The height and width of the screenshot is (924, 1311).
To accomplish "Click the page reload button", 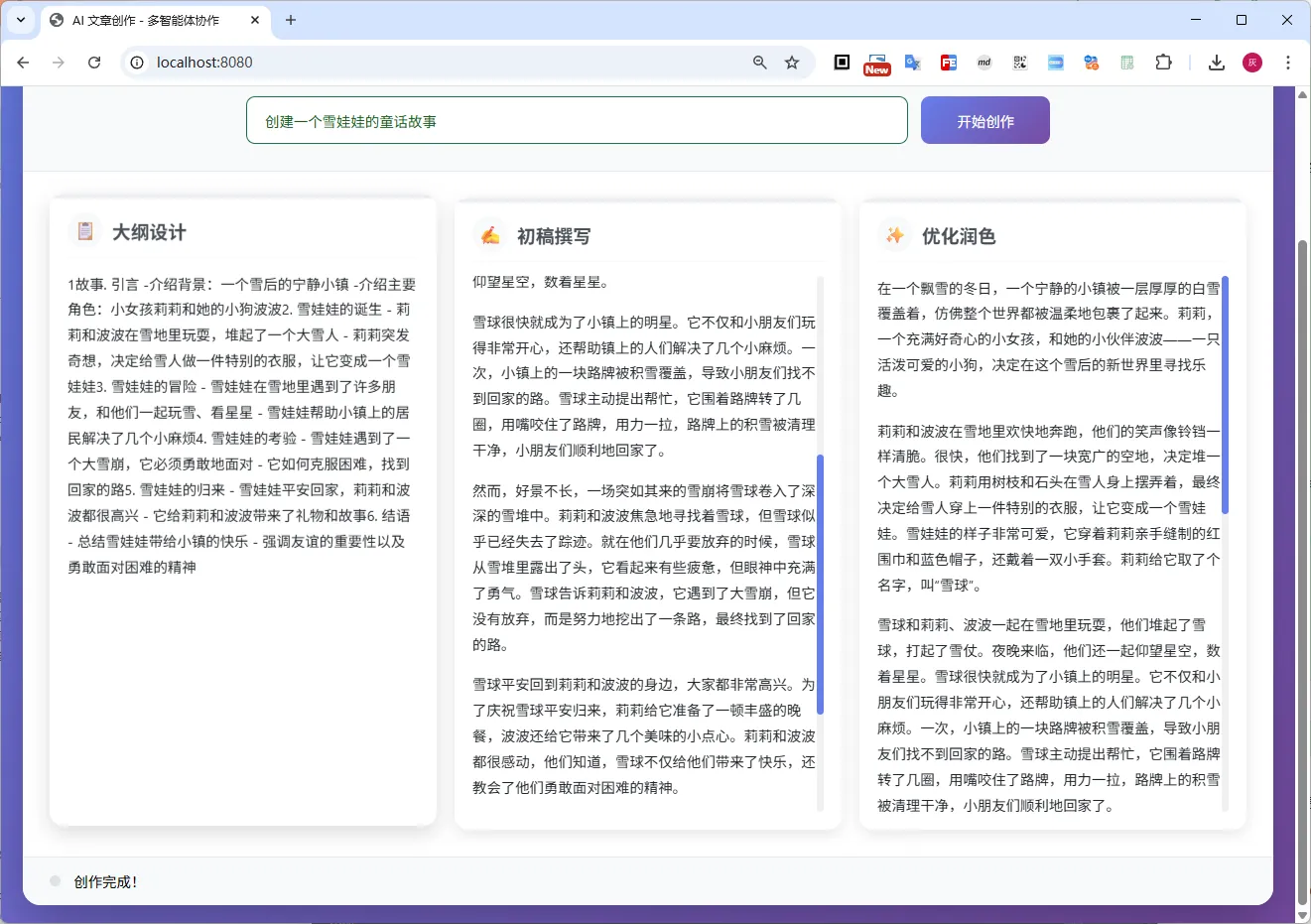I will point(94,62).
